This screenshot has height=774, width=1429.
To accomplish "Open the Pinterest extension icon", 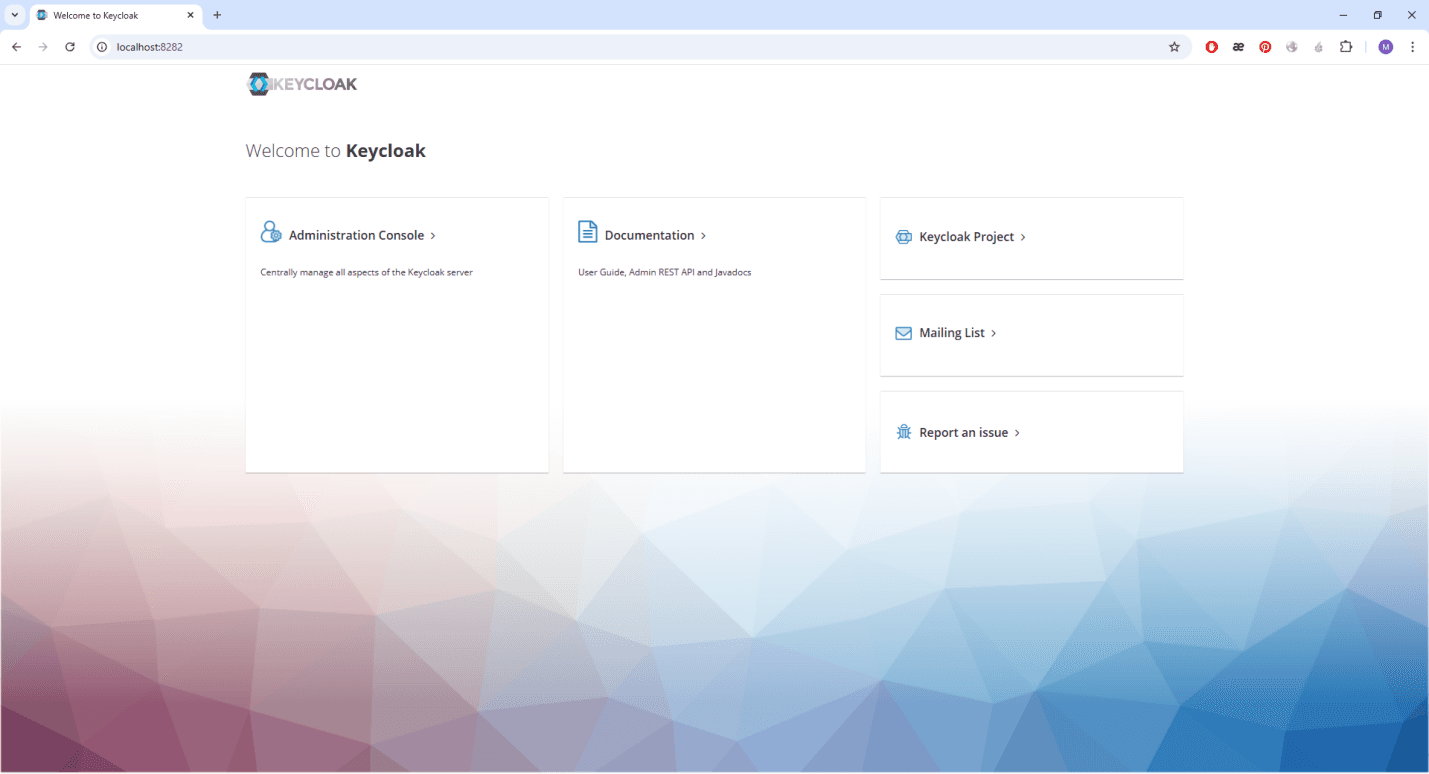I will [x=1265, y=47].
